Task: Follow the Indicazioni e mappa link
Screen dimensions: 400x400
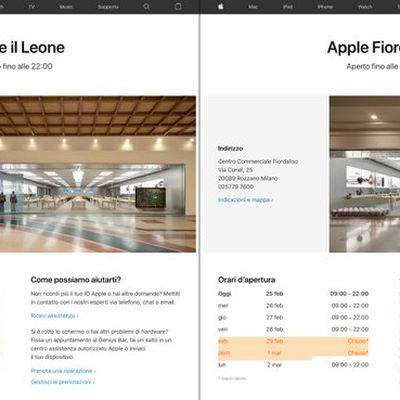Action: [246, 200]
